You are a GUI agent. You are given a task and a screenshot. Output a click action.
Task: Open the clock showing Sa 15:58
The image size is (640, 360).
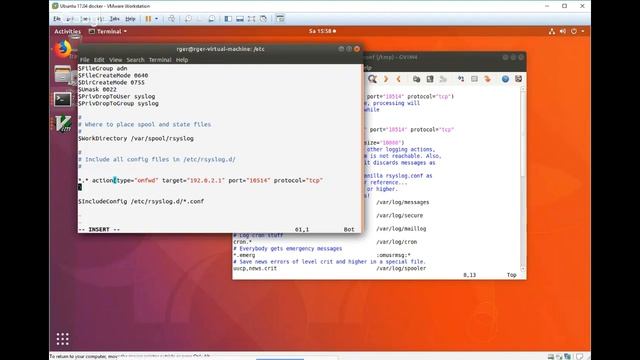322,31
